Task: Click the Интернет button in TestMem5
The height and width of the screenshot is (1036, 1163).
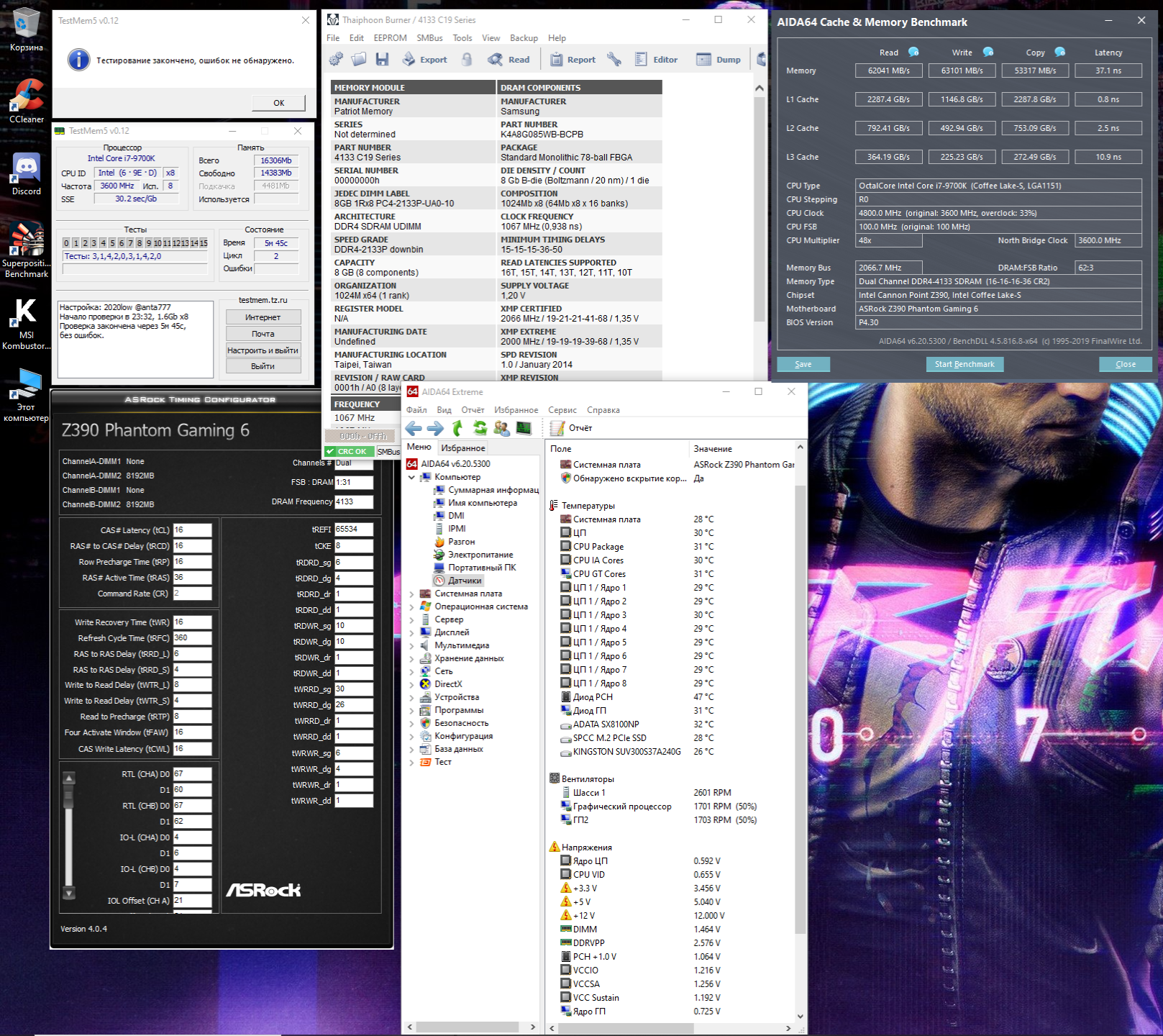Action: tap(263, 317)
